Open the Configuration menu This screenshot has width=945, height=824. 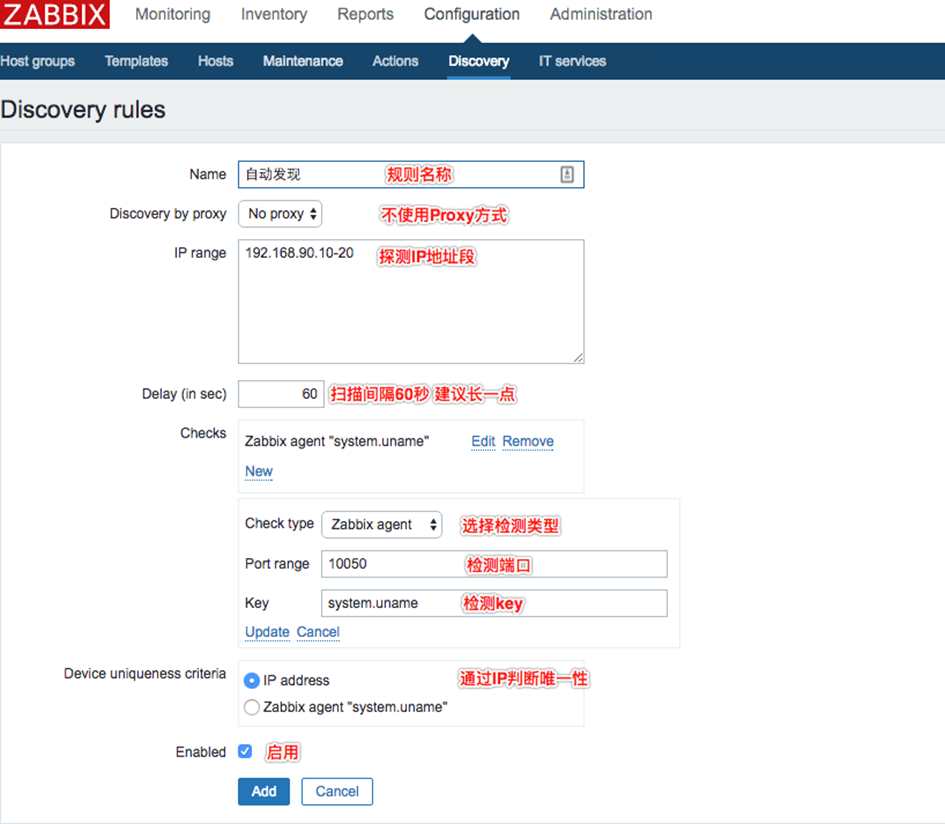471,14
